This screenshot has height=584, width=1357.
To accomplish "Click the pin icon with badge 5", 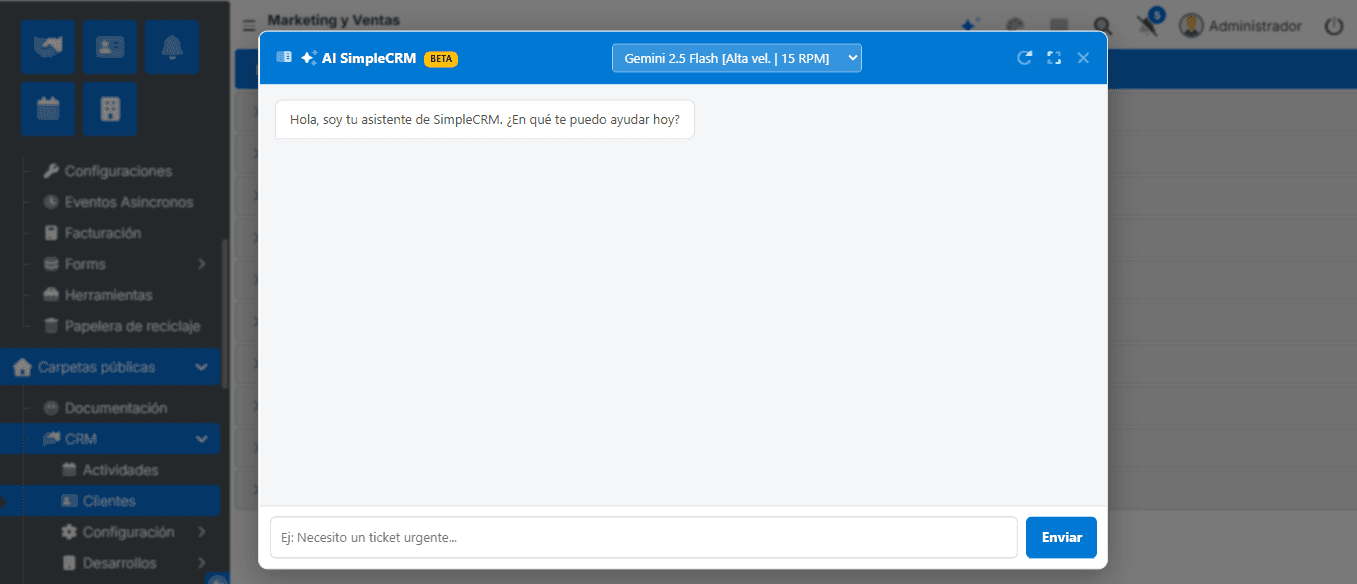I will tap(1149, 24).
